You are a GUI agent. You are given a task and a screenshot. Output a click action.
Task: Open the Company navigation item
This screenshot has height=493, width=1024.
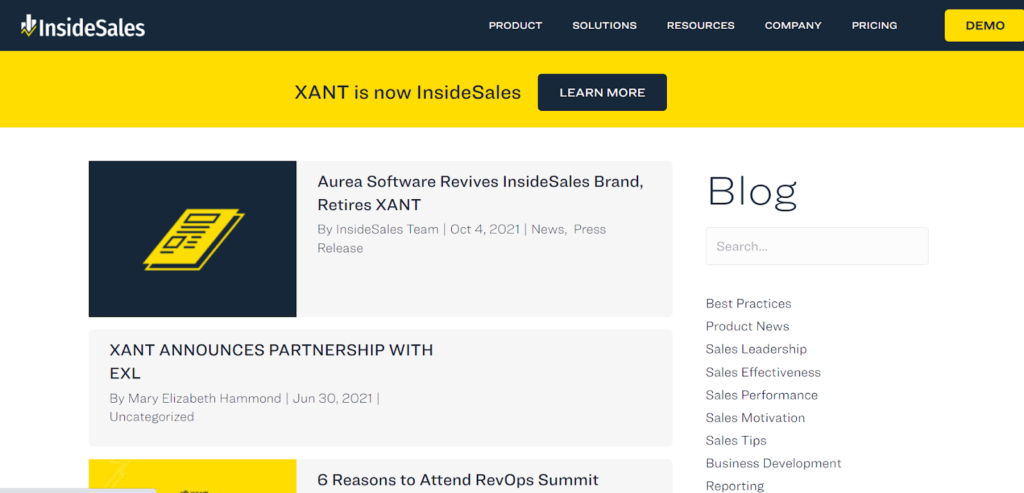tap(793, 26)
